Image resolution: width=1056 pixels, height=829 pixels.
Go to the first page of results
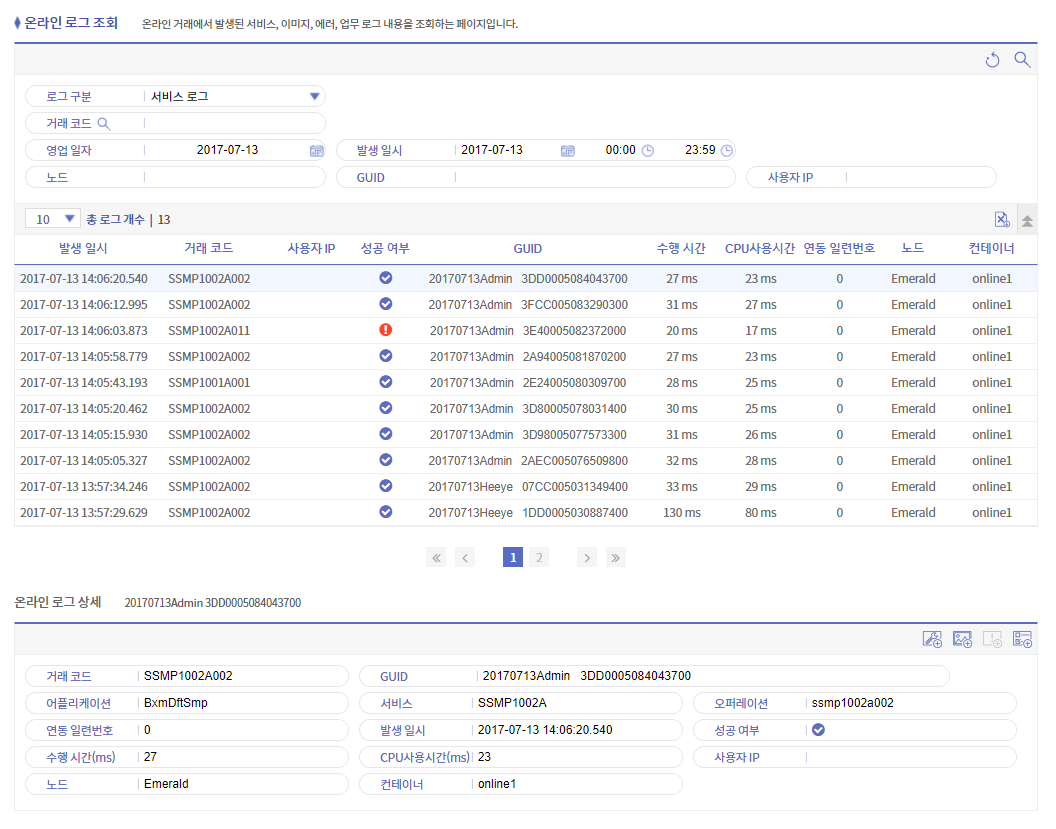click(x=436, y=558)
